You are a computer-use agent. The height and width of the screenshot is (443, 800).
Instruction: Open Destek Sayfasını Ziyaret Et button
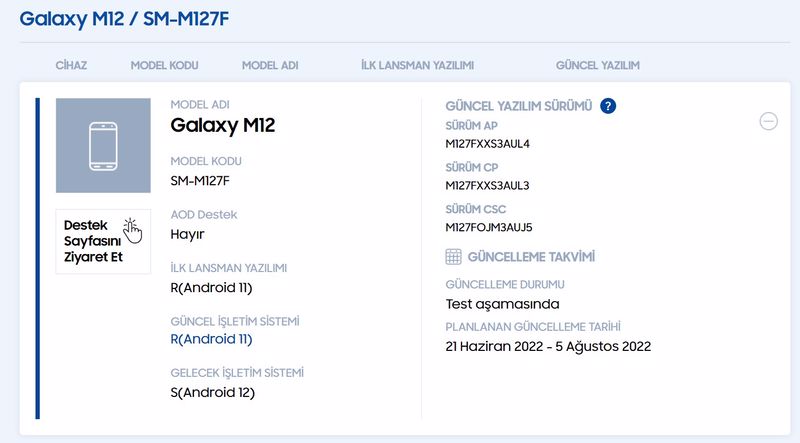103,241
